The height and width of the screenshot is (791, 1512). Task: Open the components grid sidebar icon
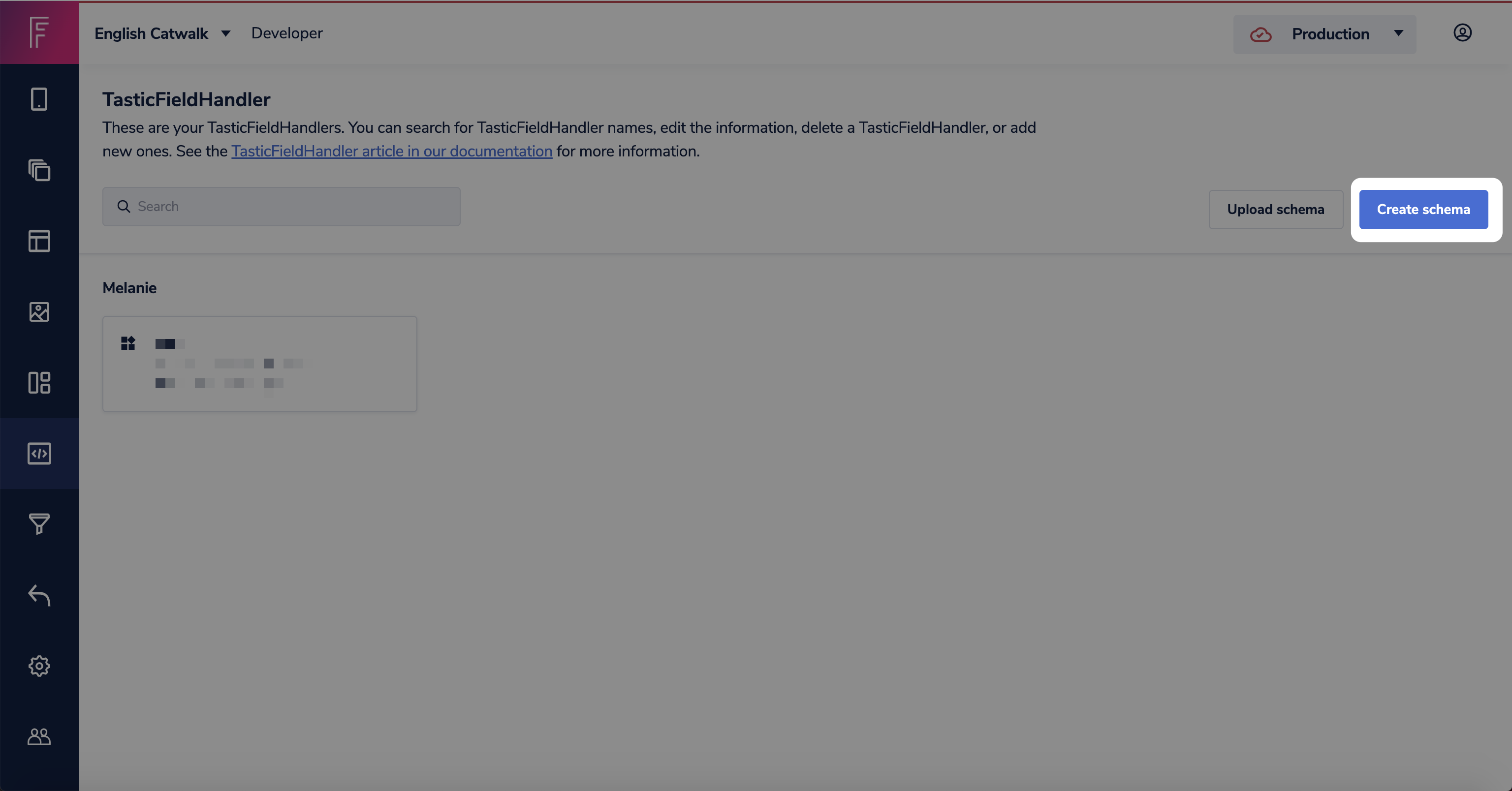39,383
